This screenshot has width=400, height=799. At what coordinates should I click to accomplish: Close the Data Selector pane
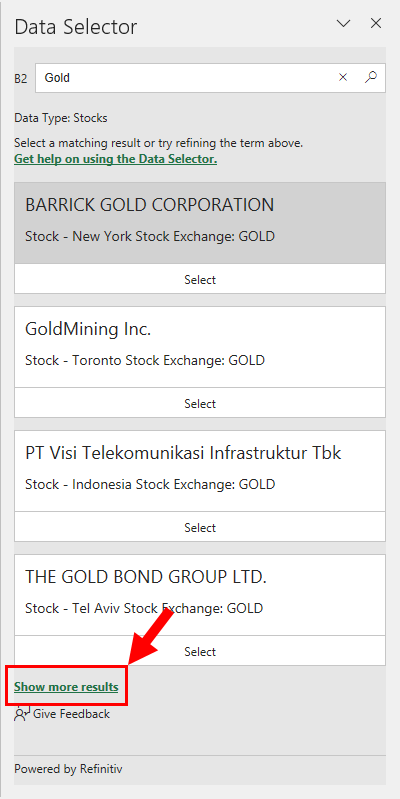[376, 23]
